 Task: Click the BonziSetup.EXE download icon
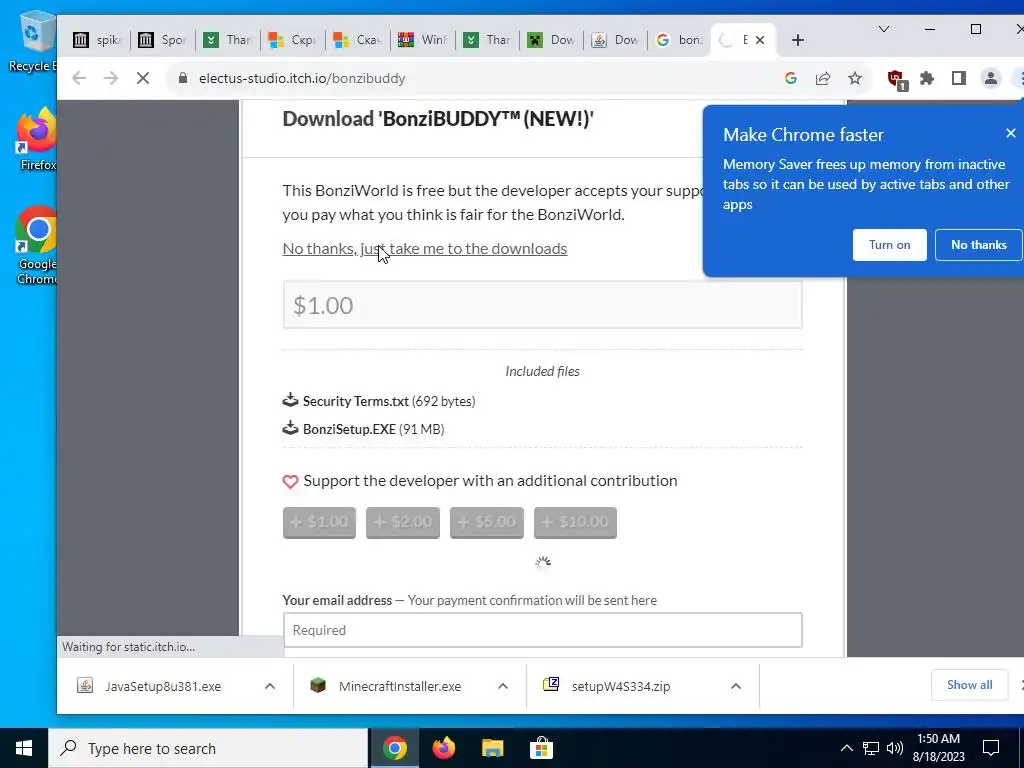point(290,428)
